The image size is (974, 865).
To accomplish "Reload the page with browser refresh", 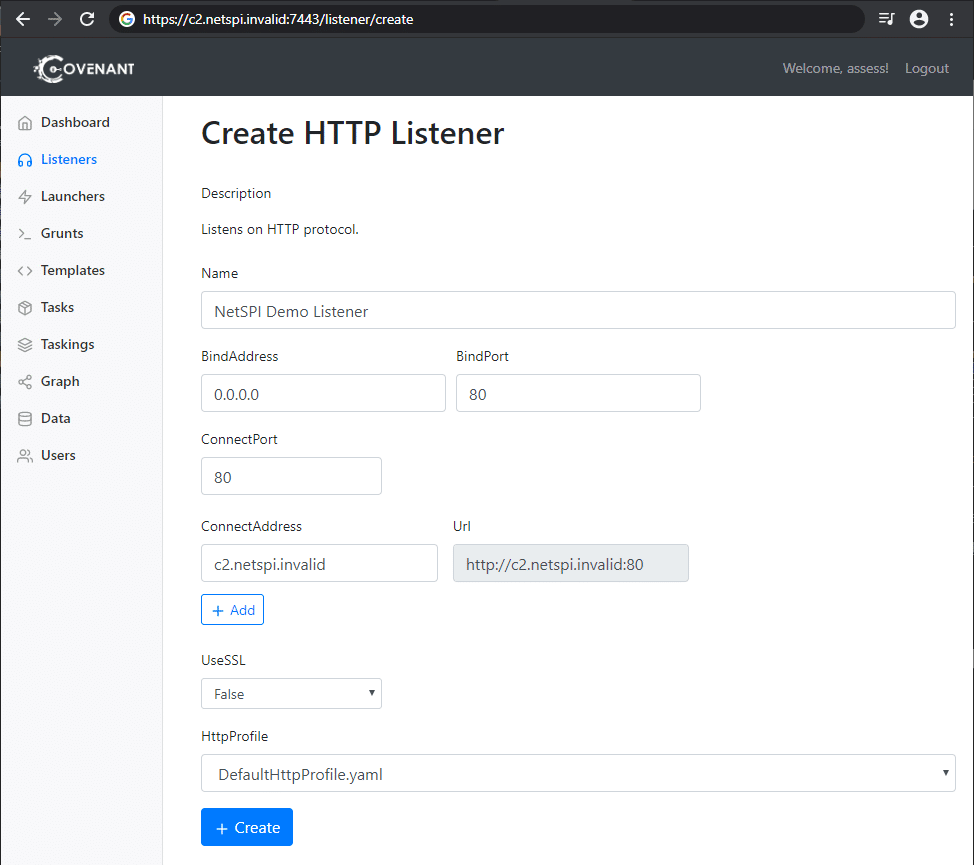I will (x=87, y=19).
